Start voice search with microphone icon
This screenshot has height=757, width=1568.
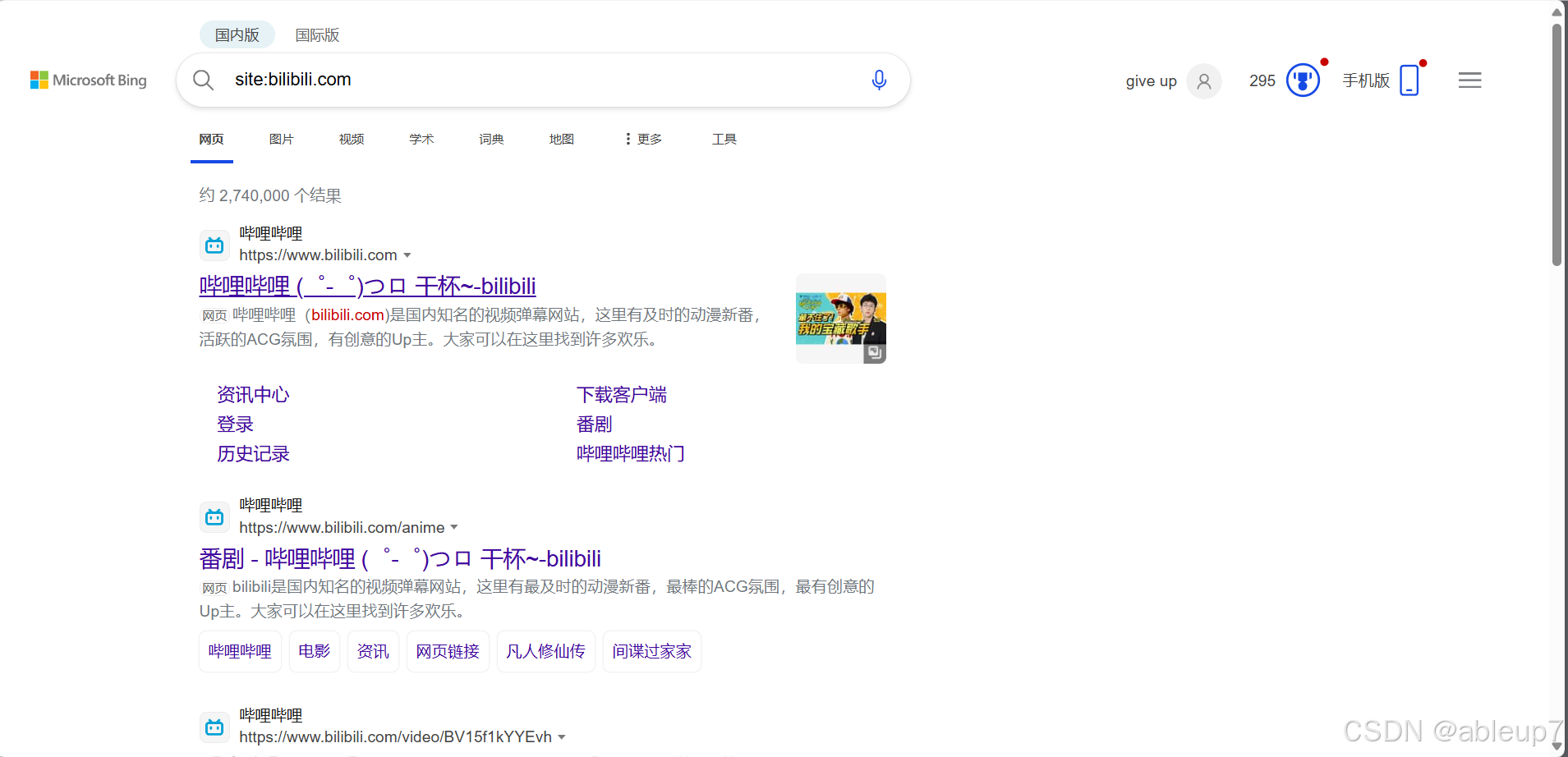879,80
